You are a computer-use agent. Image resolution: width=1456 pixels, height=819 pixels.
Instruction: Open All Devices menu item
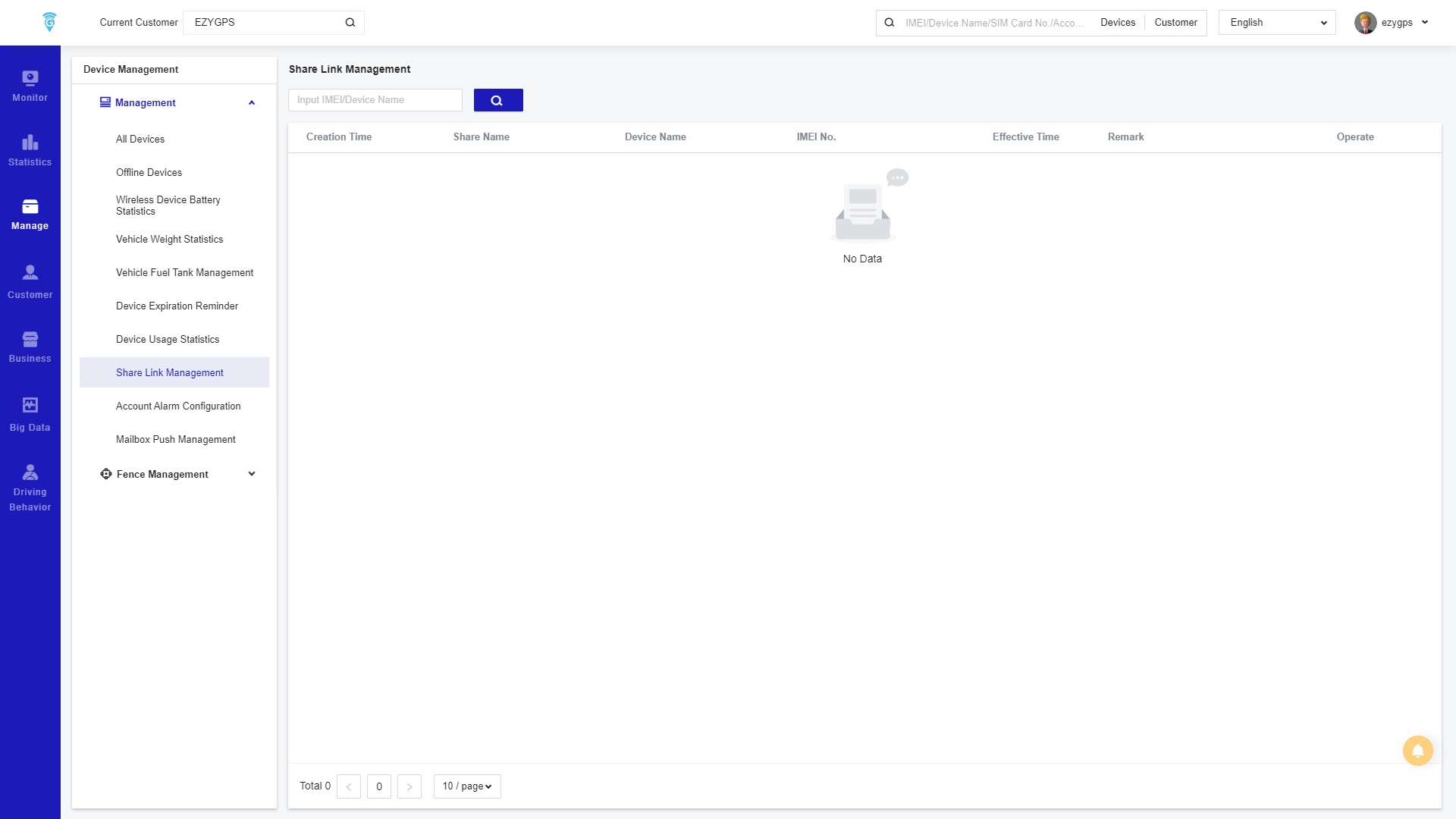pyautogui.click(x=140, y=140)
